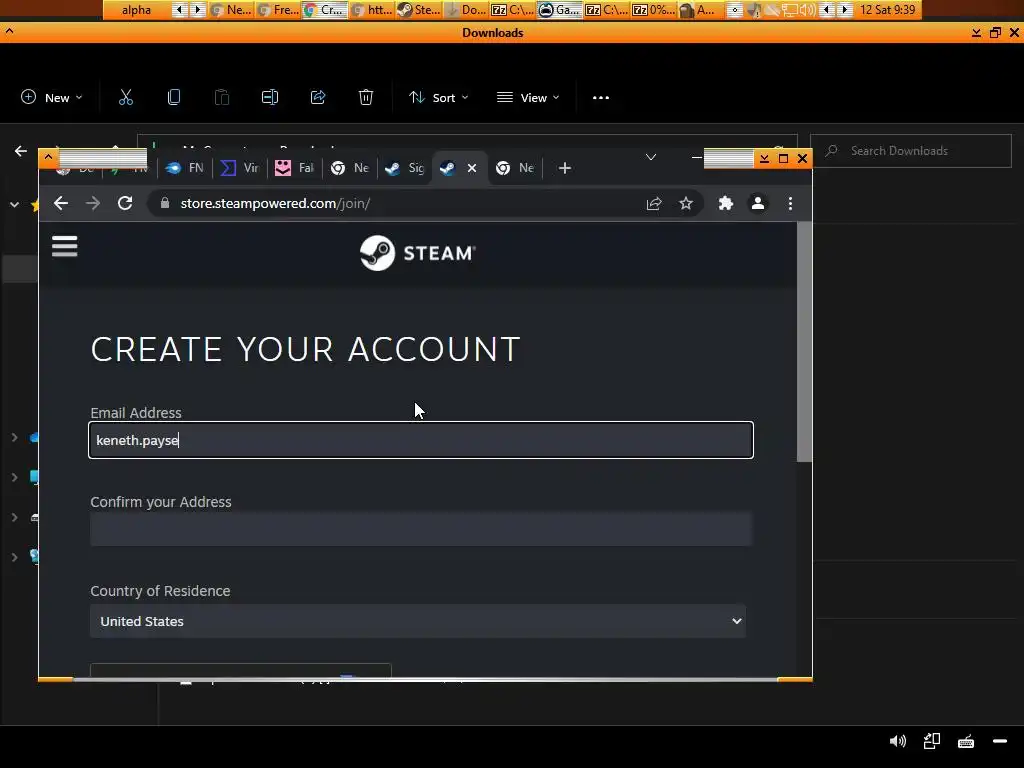Image resolution: width=1024 pixels, height=768 pixels.
Task: Reload the Steam join page
Action: click(125, 203)
